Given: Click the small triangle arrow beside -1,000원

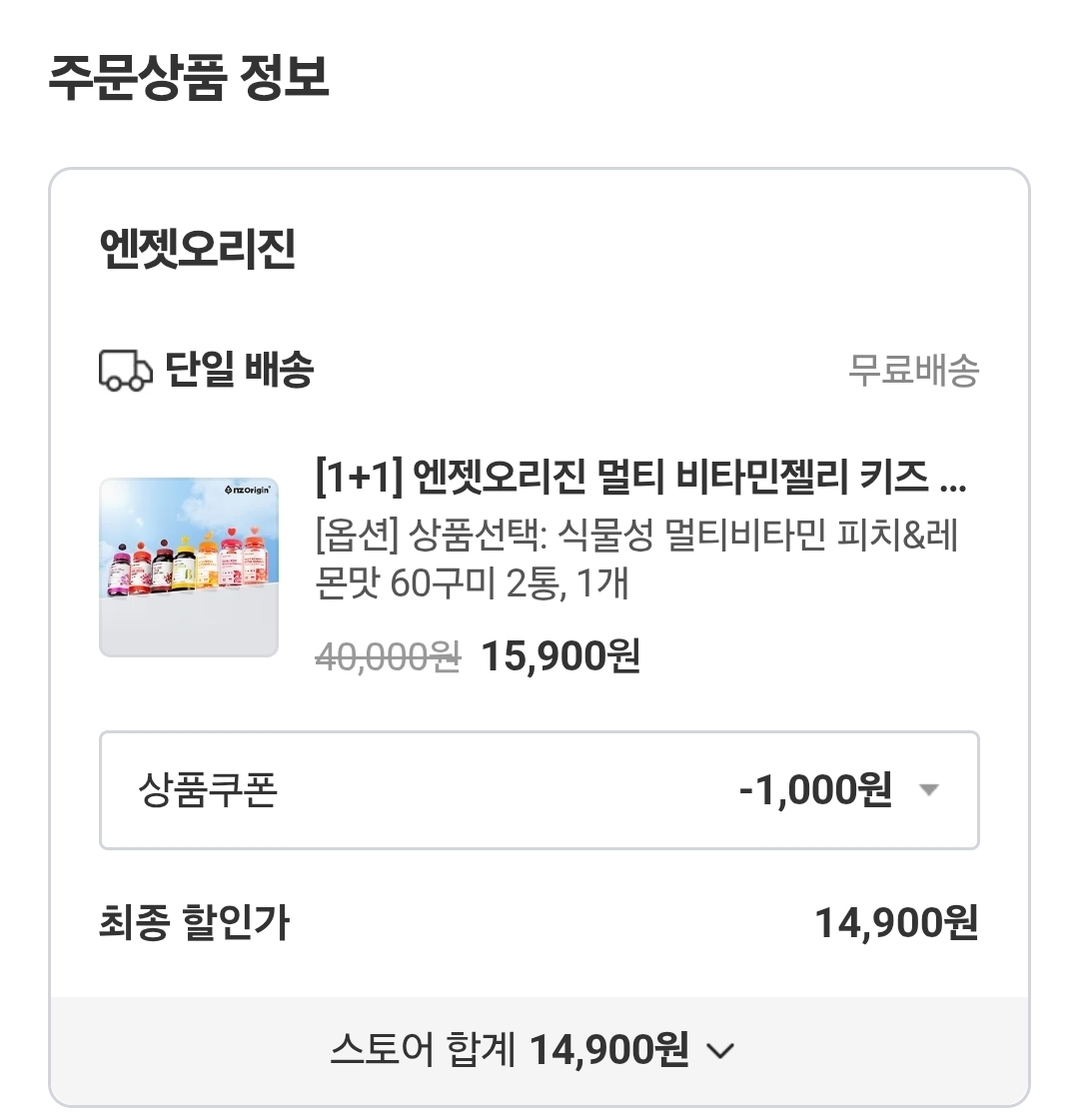Looking at the screenshot, I should (929, 790).
